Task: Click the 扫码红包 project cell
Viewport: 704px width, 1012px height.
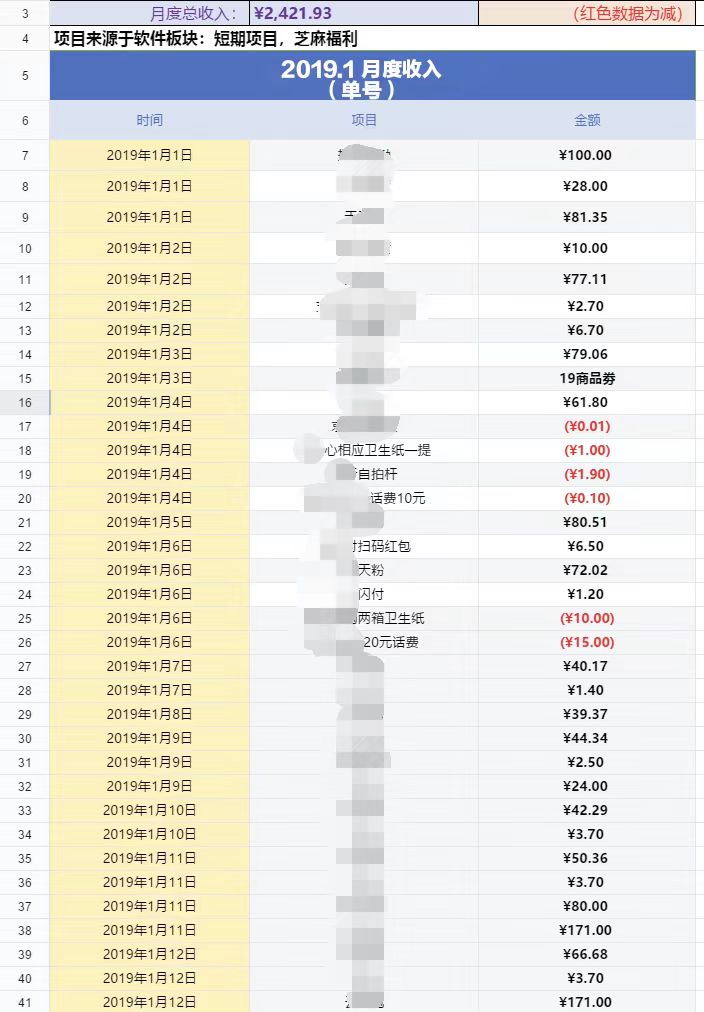Action: [364, 546]
